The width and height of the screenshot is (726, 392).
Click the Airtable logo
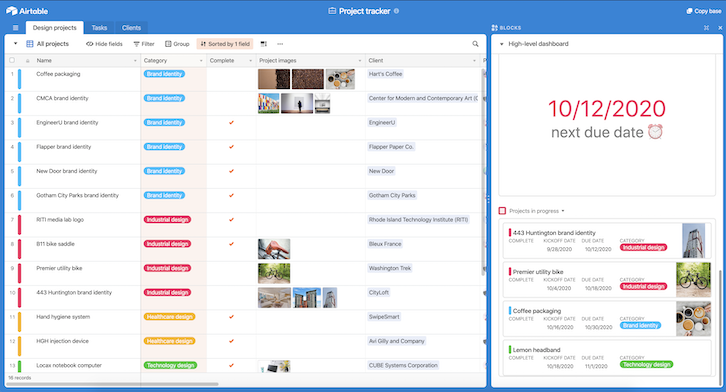(27, 11)
